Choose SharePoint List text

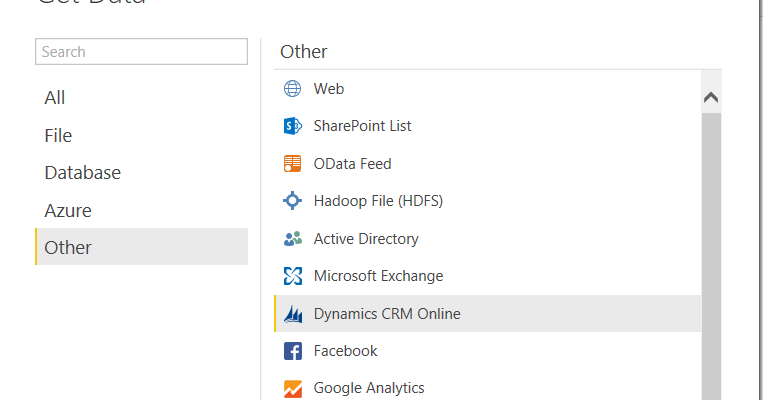coord(363,126)
